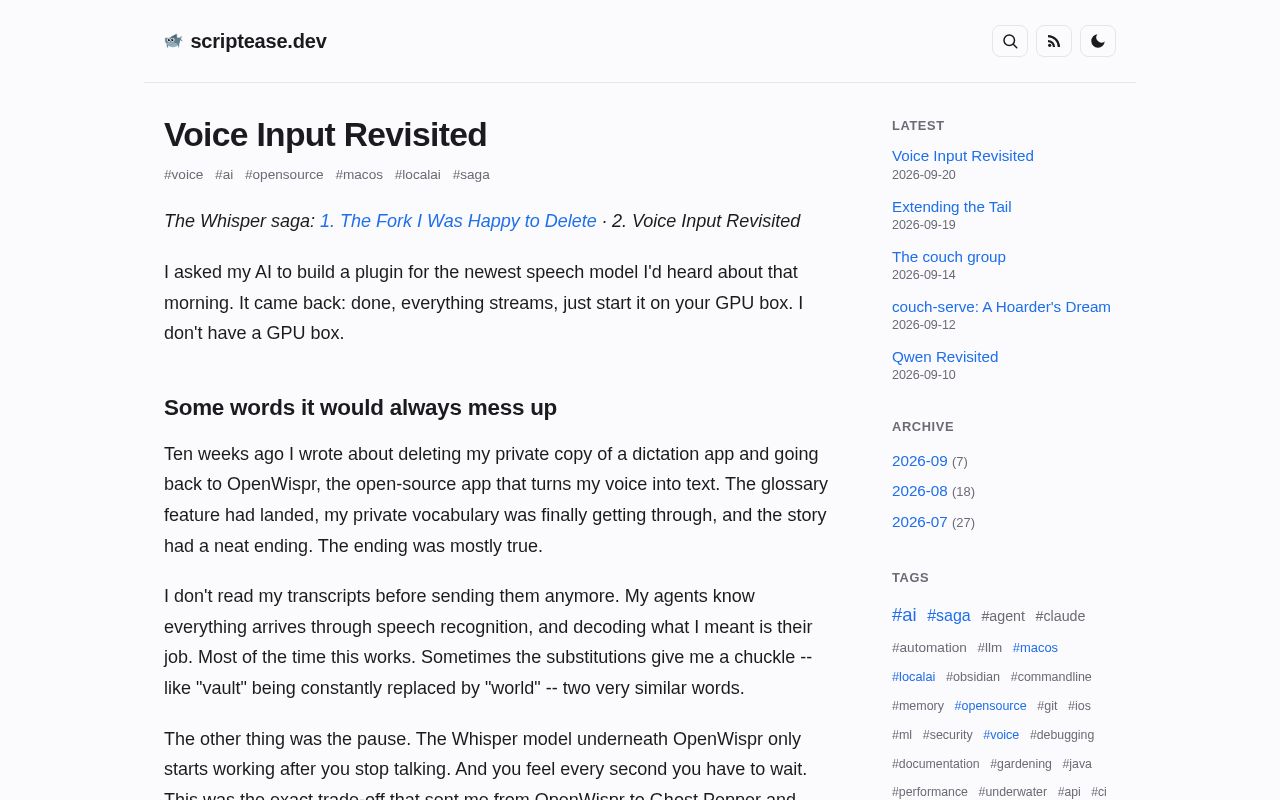The image size is (1280, 800).
Task: Open the "Qwen Revisited" post
Action: 945,357
